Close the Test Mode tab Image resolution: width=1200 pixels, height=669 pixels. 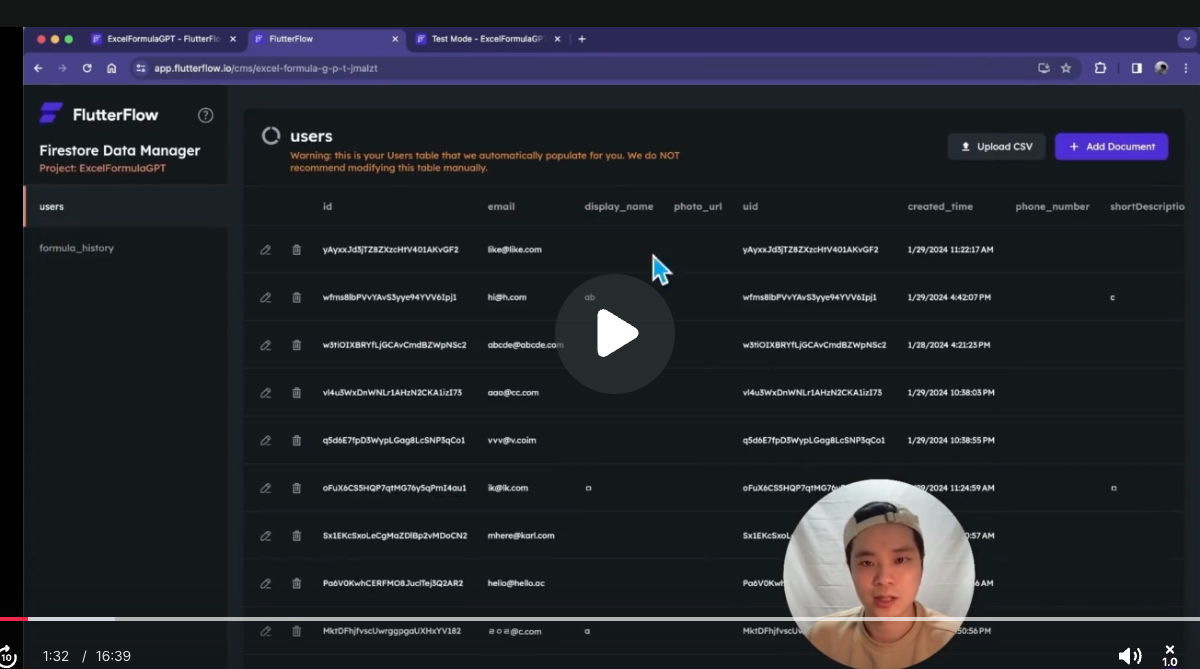pyautogui.click(x=559, y=39)
